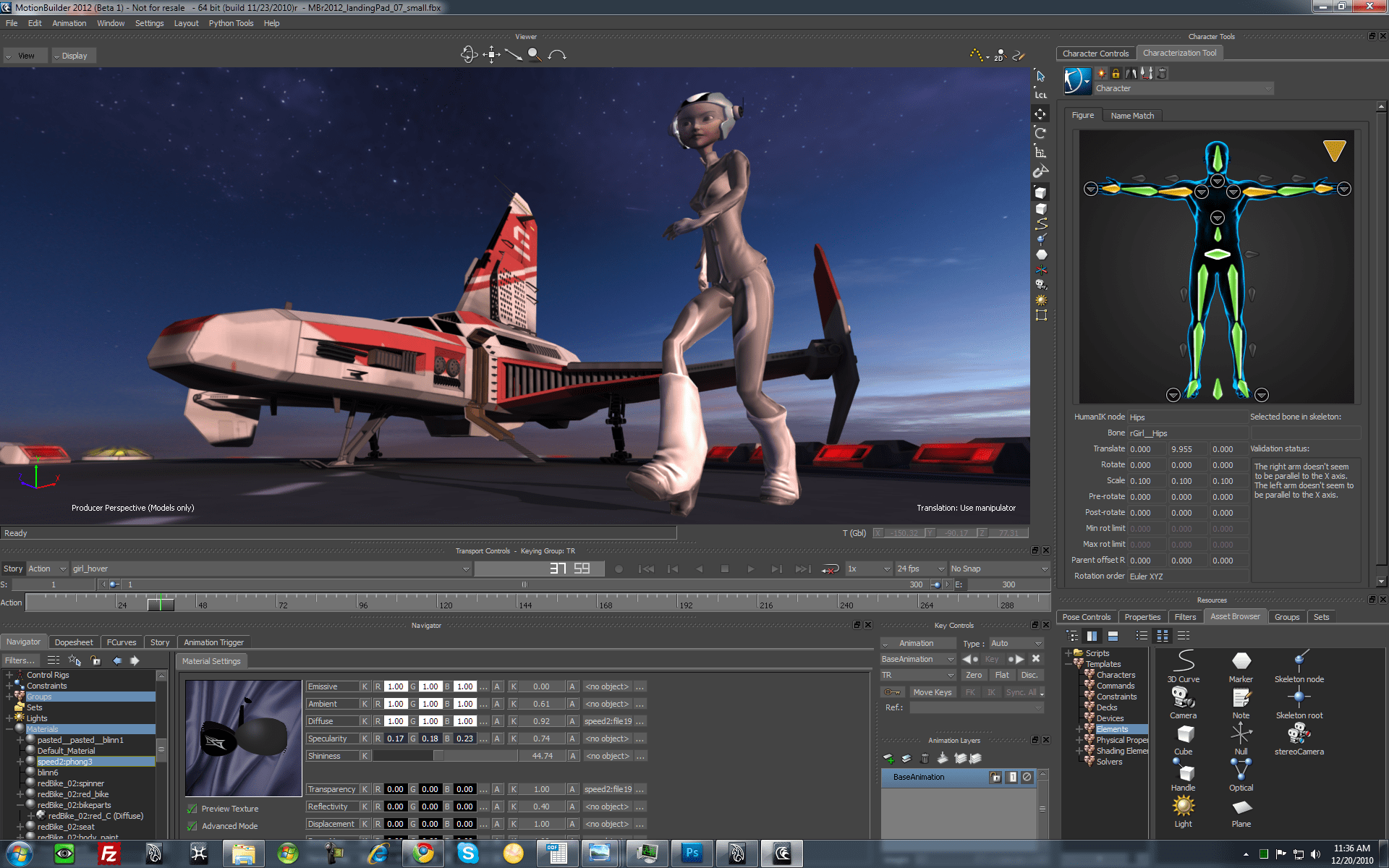This screenshot has height=868, width=1389.
Task: Add a new animation layer
Action: coord(889,759)
